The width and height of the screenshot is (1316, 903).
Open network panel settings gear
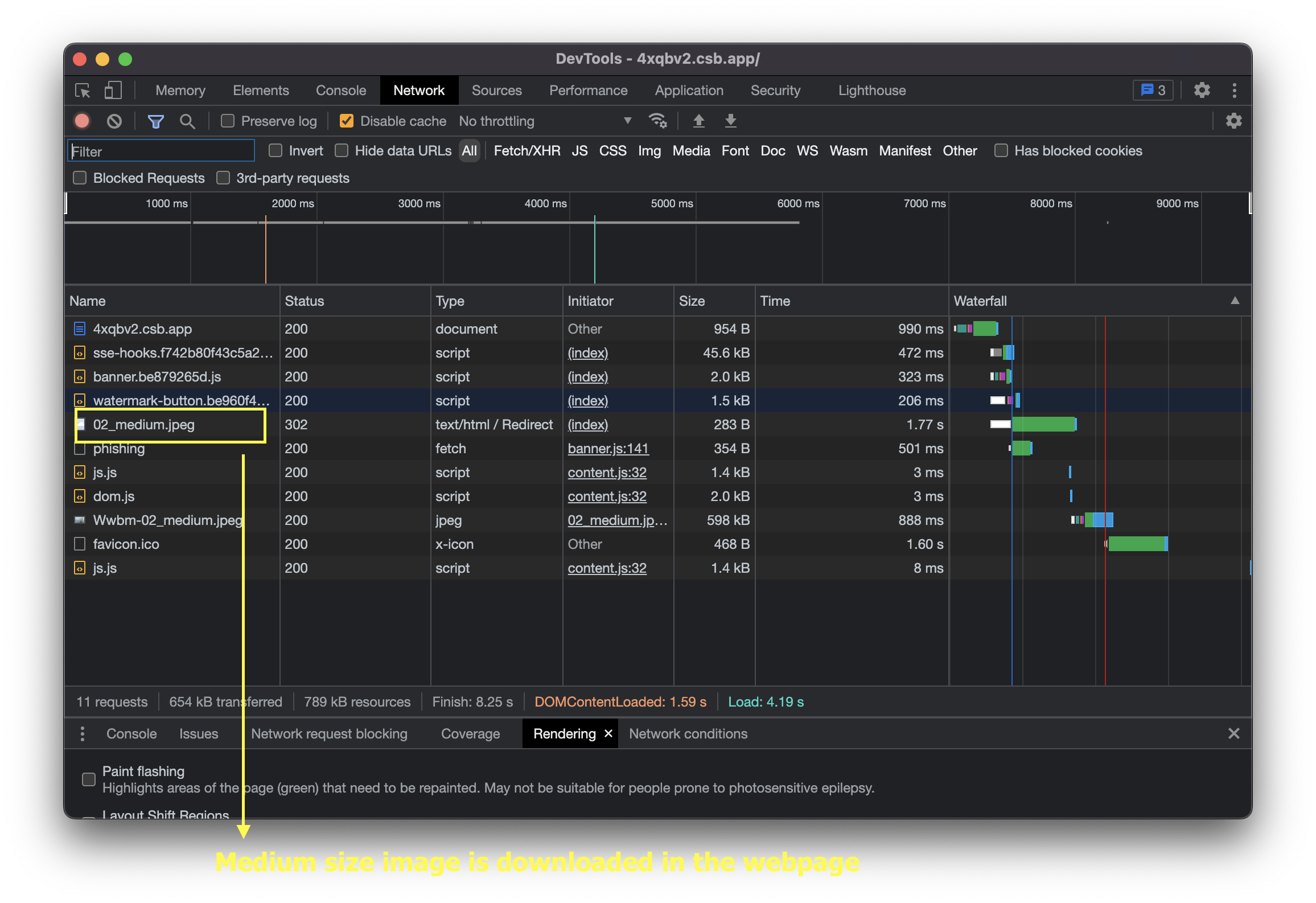pos(1233,121)
